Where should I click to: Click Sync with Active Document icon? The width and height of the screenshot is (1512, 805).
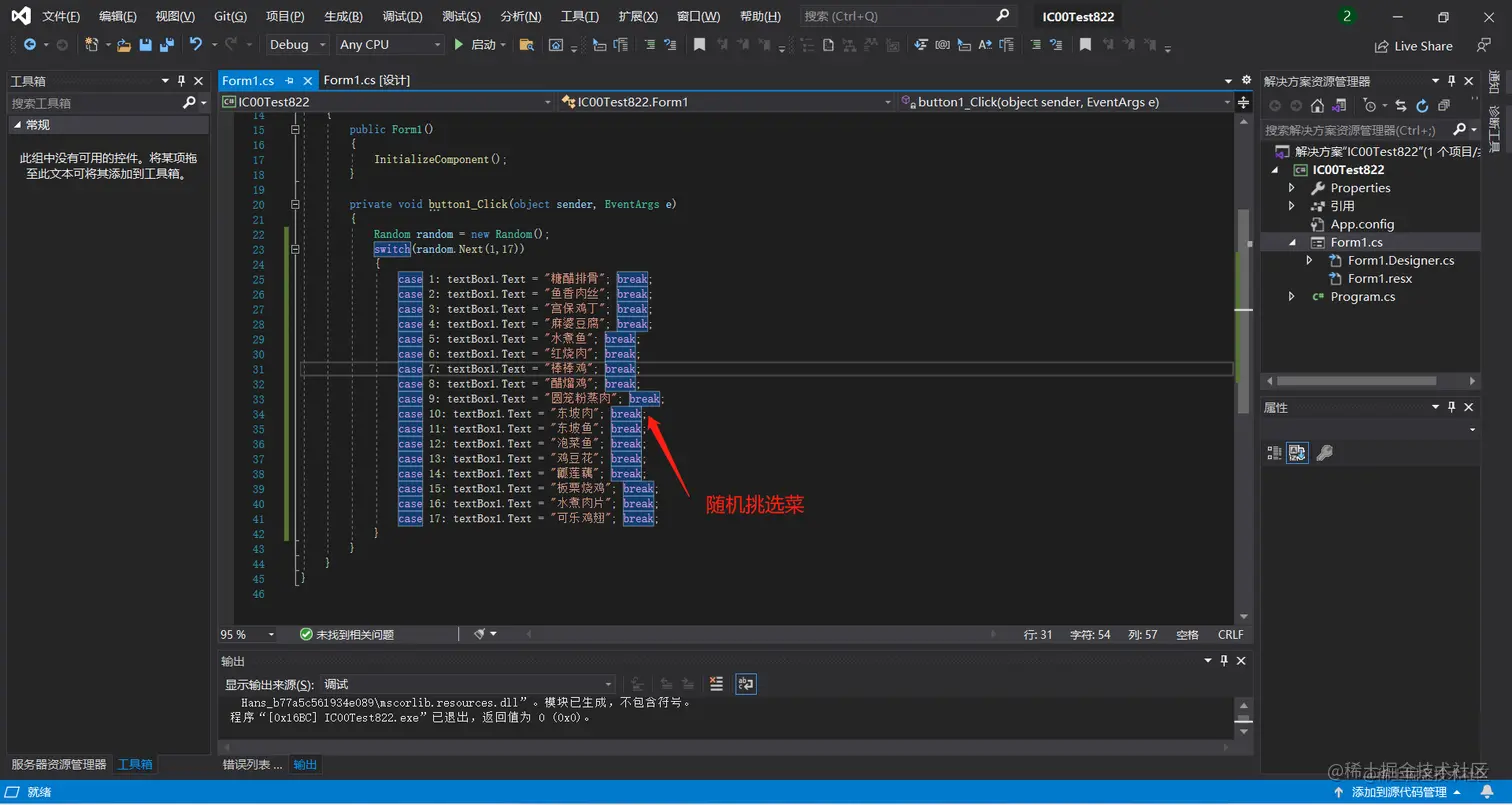point(1400,106)
